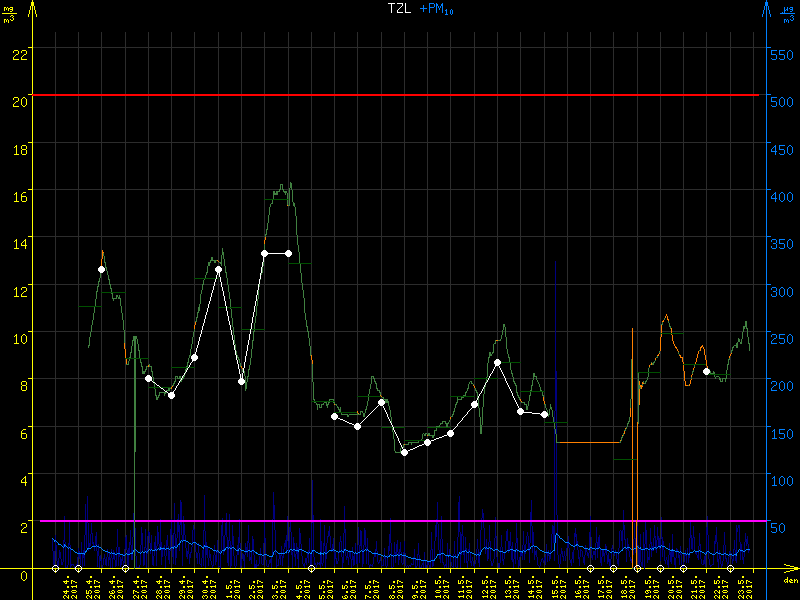The image size is (800, 600).
Task: Click the first white data point
Action: click(x=102, y=270)
